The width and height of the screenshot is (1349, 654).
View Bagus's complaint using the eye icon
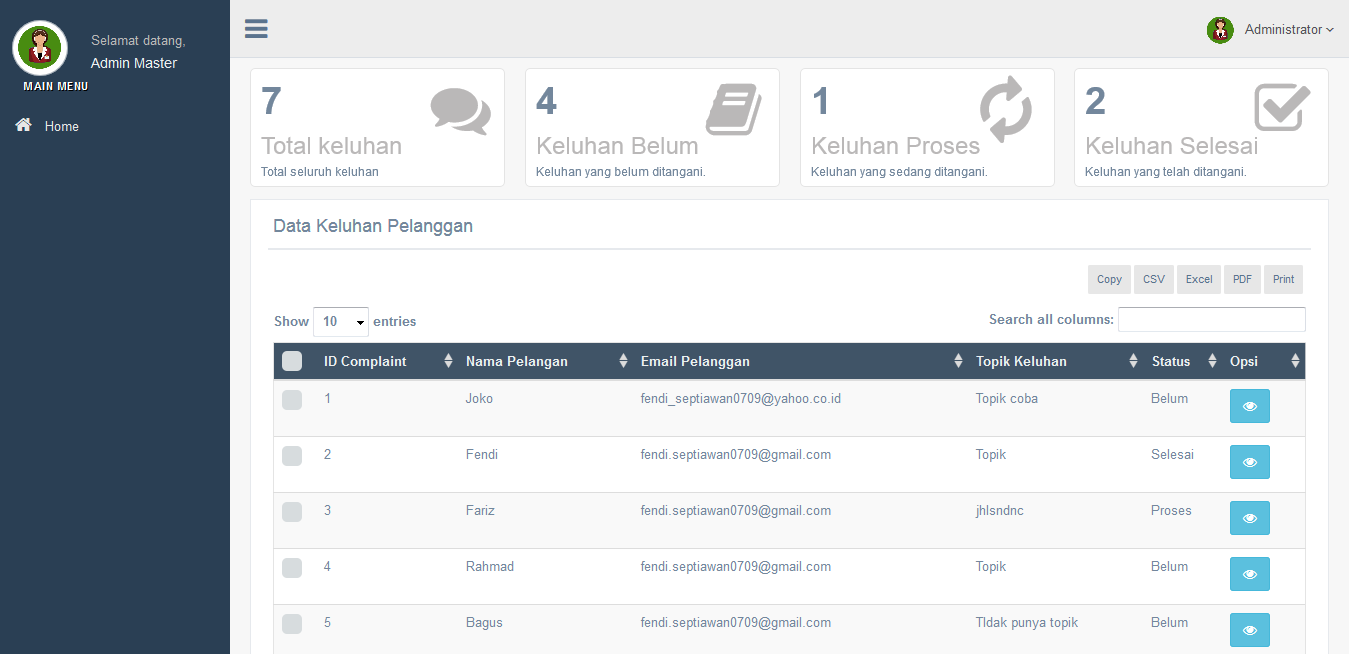(x=1249, y=630)
